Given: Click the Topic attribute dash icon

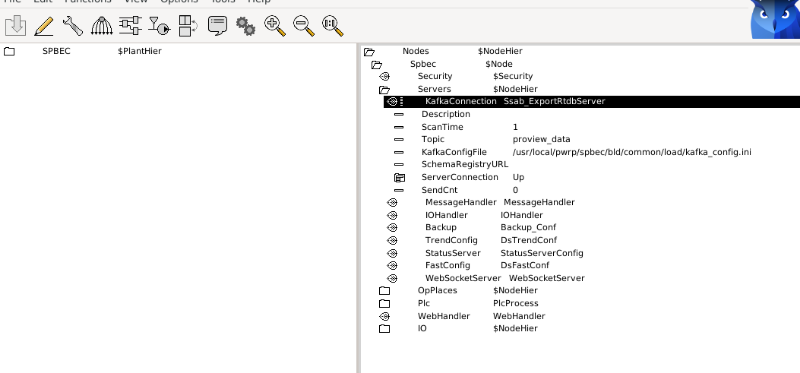Looking at the screenshot, I should pos(399,139).
